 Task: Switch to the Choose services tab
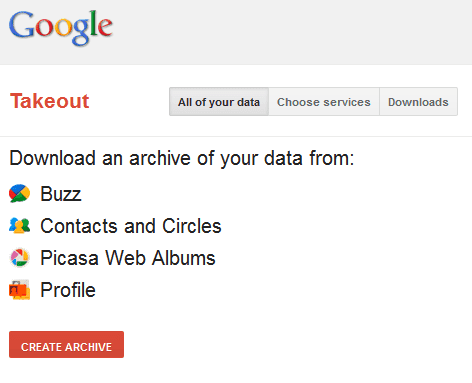click(324, 102)
